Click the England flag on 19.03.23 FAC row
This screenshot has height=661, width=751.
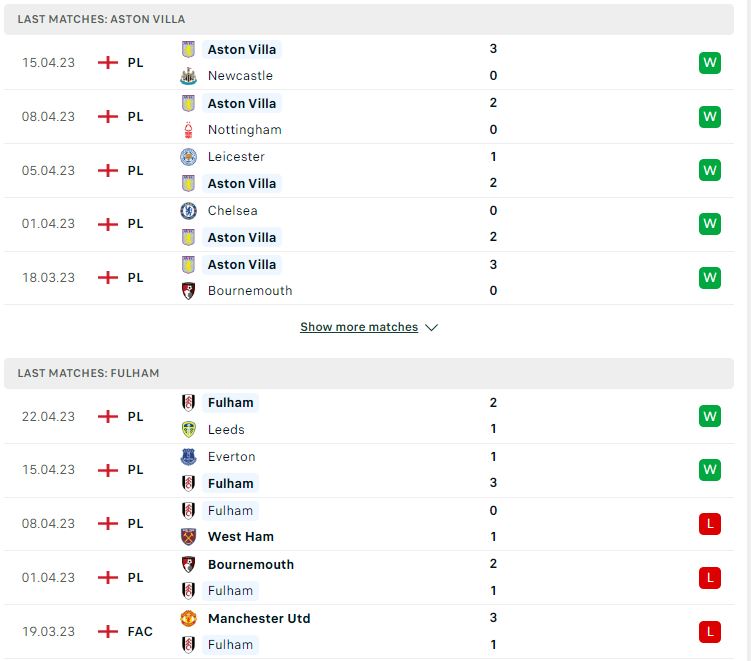108,631
